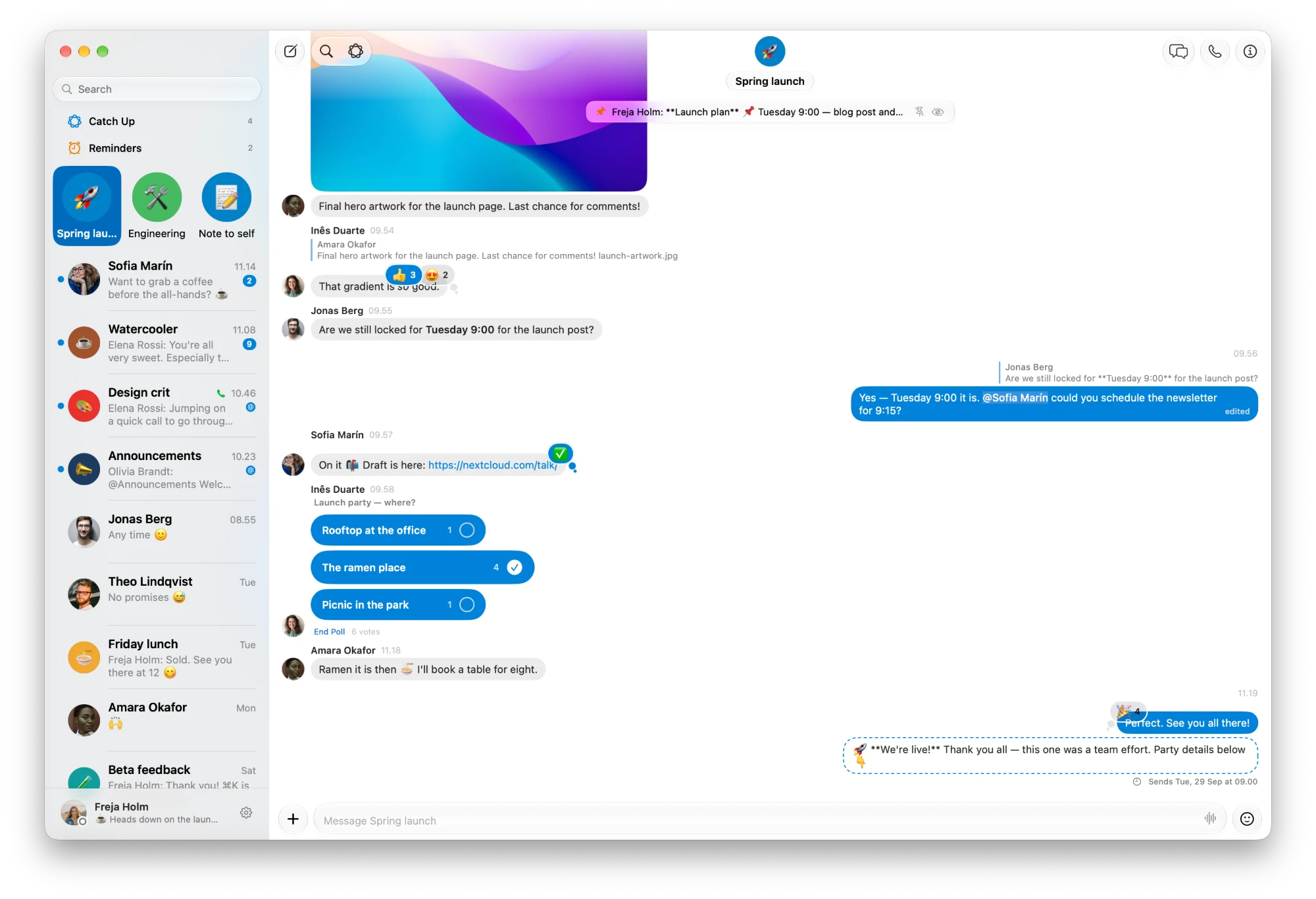Click the Message Spring launch input field
The image size is (1316, 899).
coord(757,821)
